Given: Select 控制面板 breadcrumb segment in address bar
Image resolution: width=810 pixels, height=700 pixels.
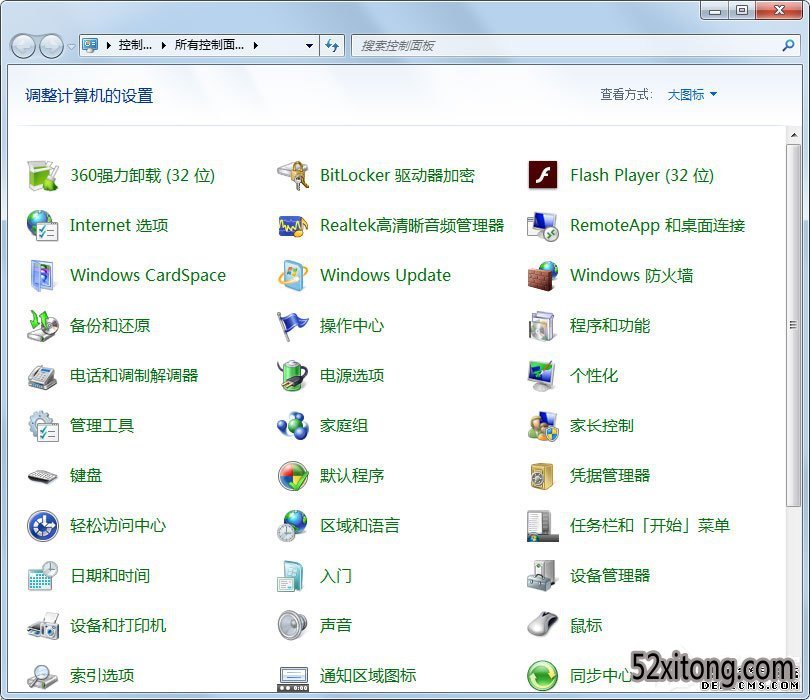Looking at the screenshot, I should pyautogui.click(x=135, y=46).
